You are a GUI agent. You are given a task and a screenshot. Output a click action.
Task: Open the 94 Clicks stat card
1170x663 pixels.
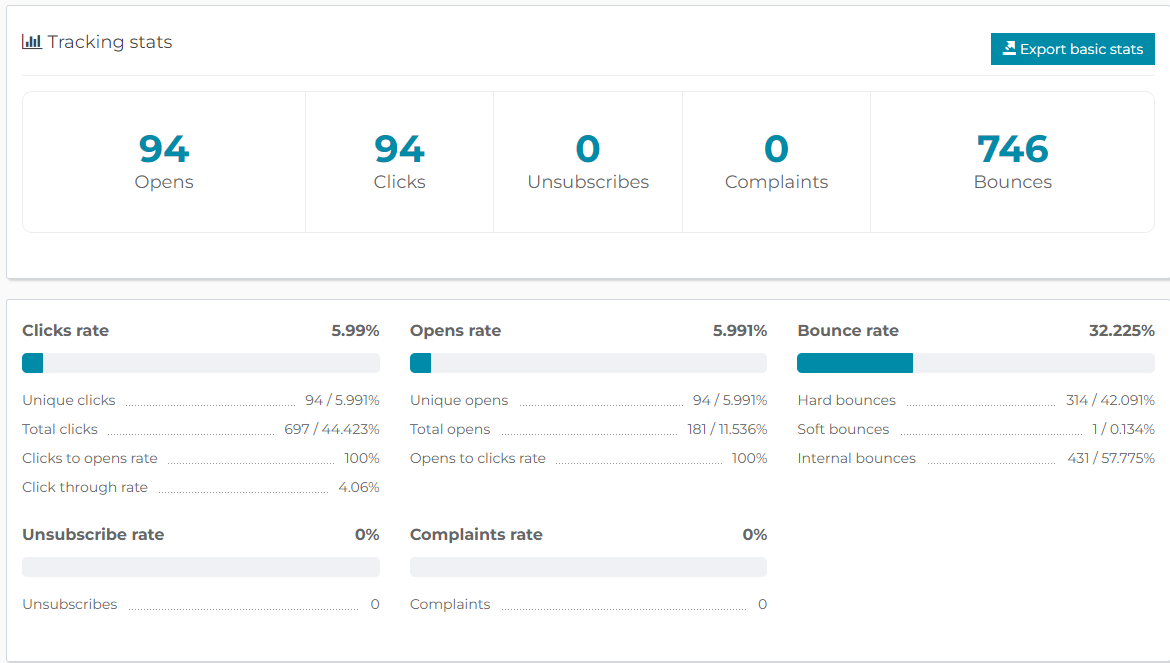coord(399,162)
